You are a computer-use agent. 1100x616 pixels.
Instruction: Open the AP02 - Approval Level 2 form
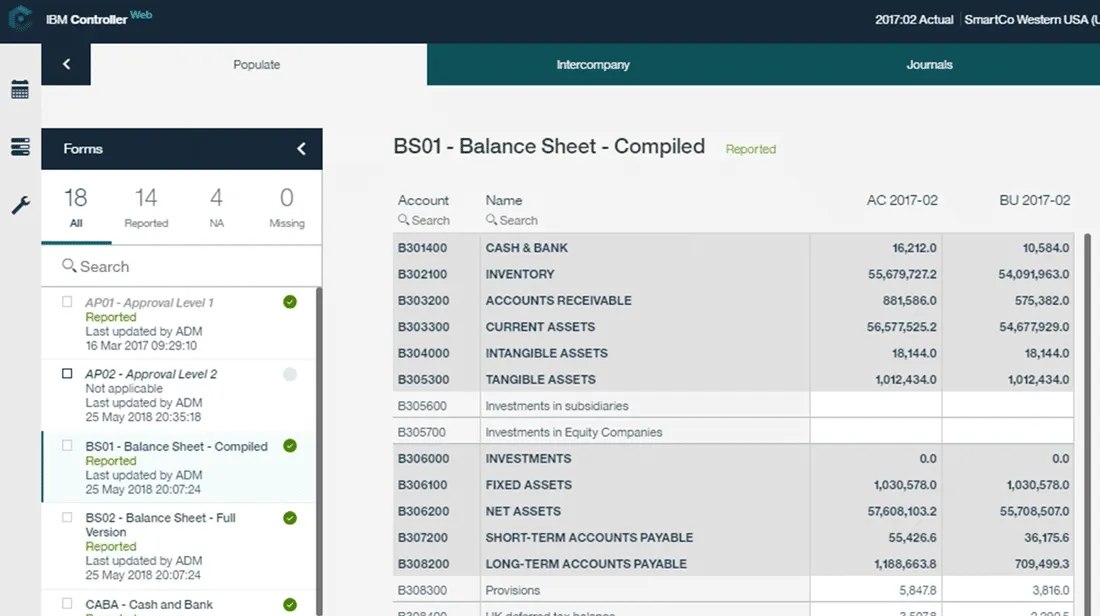(151, 374)
